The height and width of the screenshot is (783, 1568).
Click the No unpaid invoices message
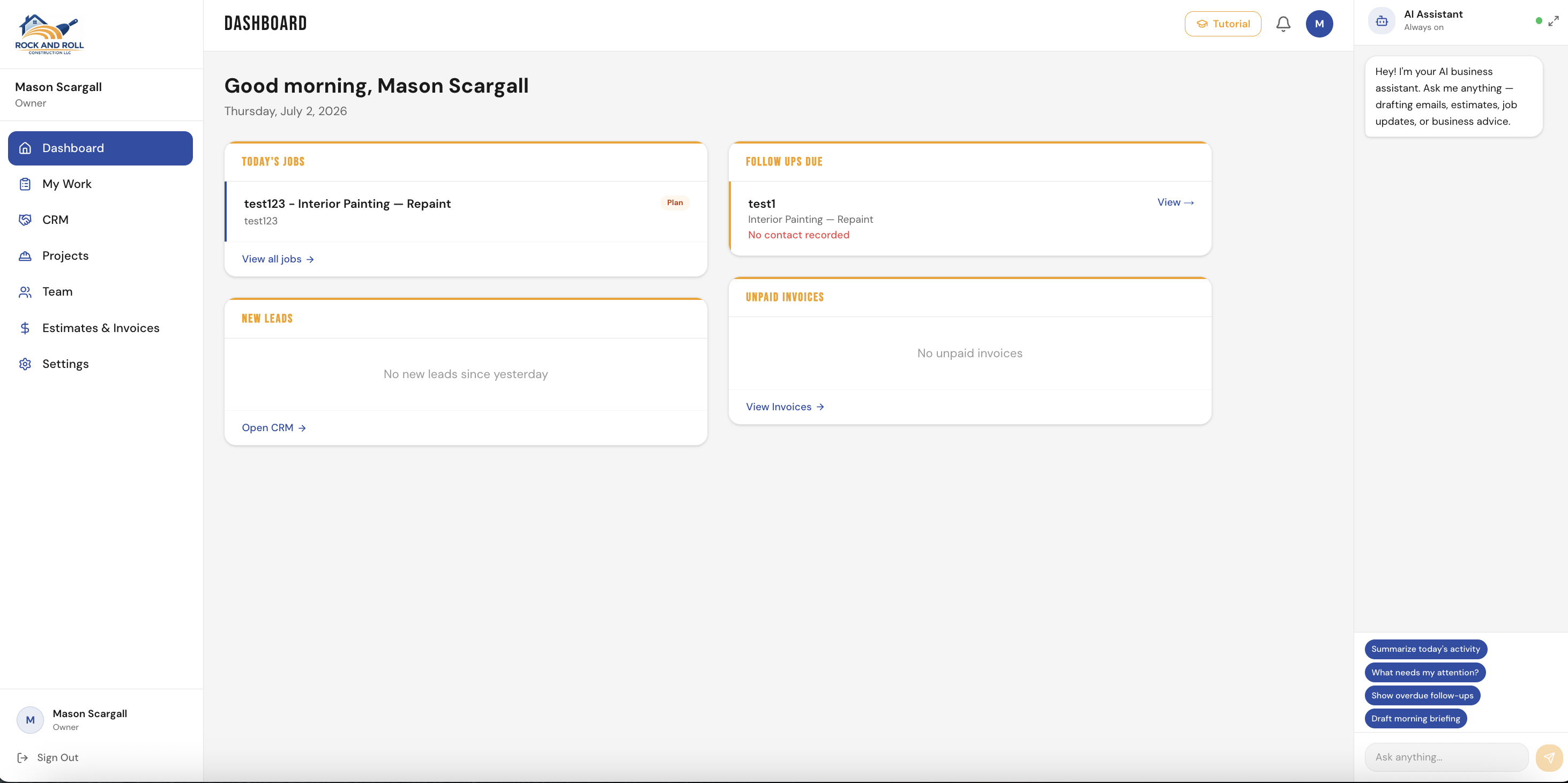(969, 353)
